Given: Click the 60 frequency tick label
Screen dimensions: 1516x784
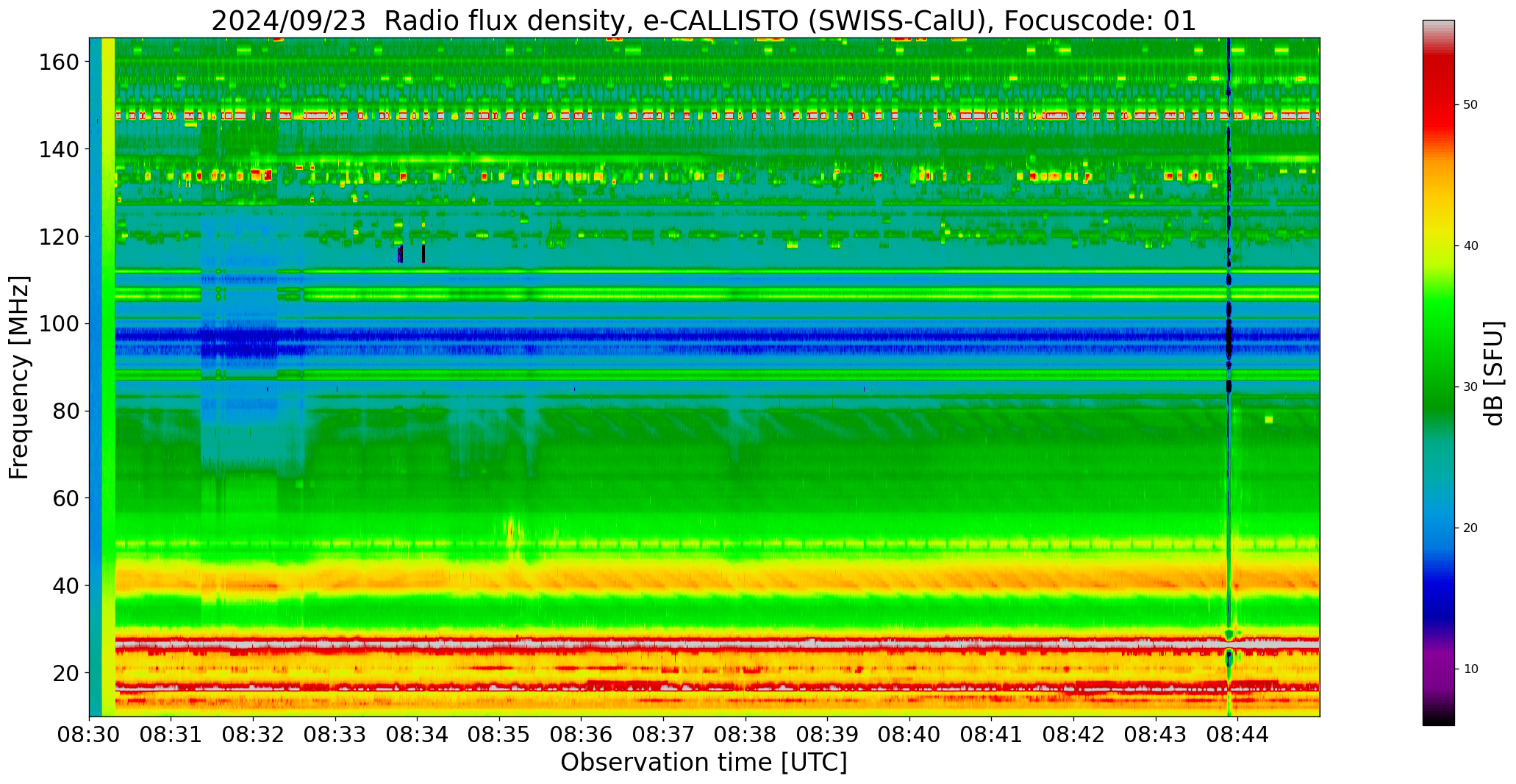Looking at the screenshot, I should 65,498.
